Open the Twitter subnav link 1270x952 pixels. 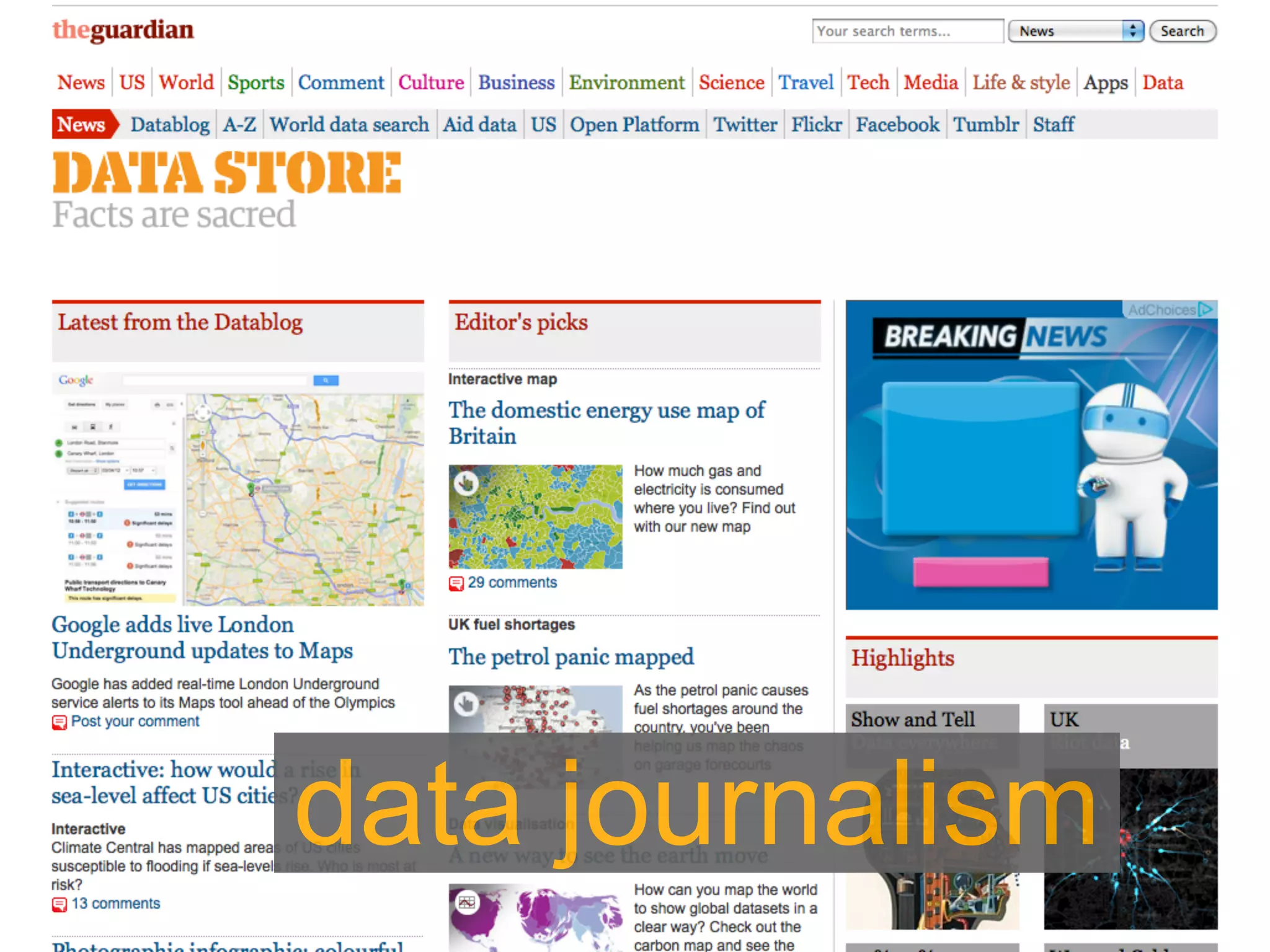(745, 125)
